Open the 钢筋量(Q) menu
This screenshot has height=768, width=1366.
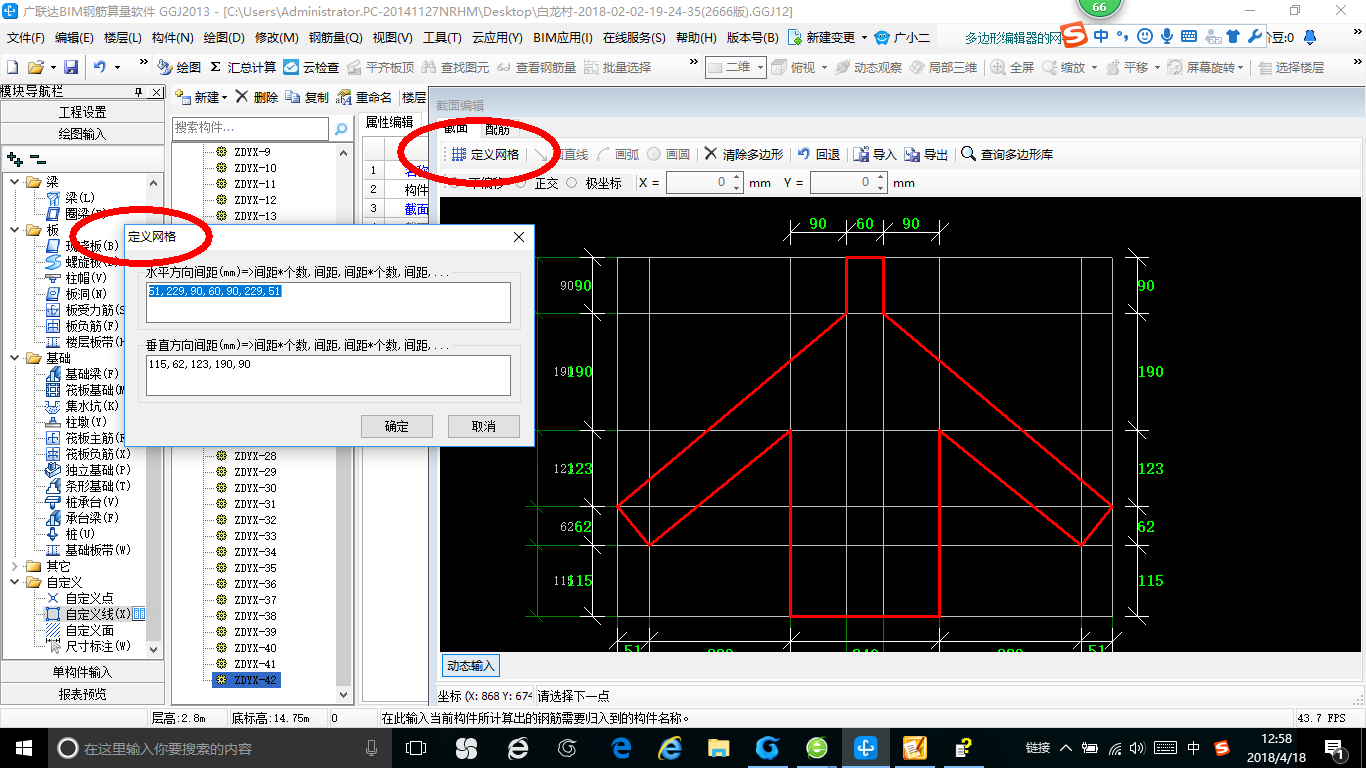pos(335,38)
